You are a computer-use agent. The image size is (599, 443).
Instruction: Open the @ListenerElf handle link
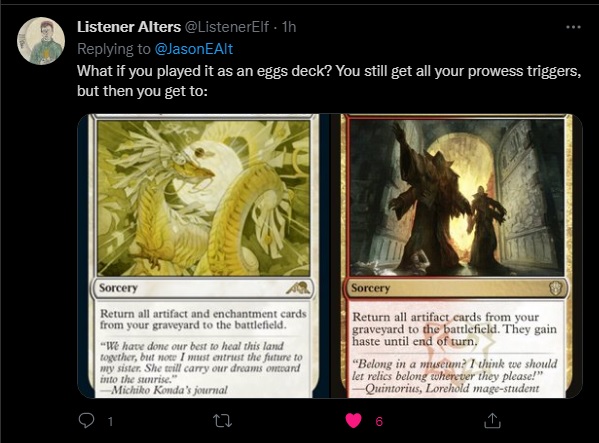click(x=227, y=27)
